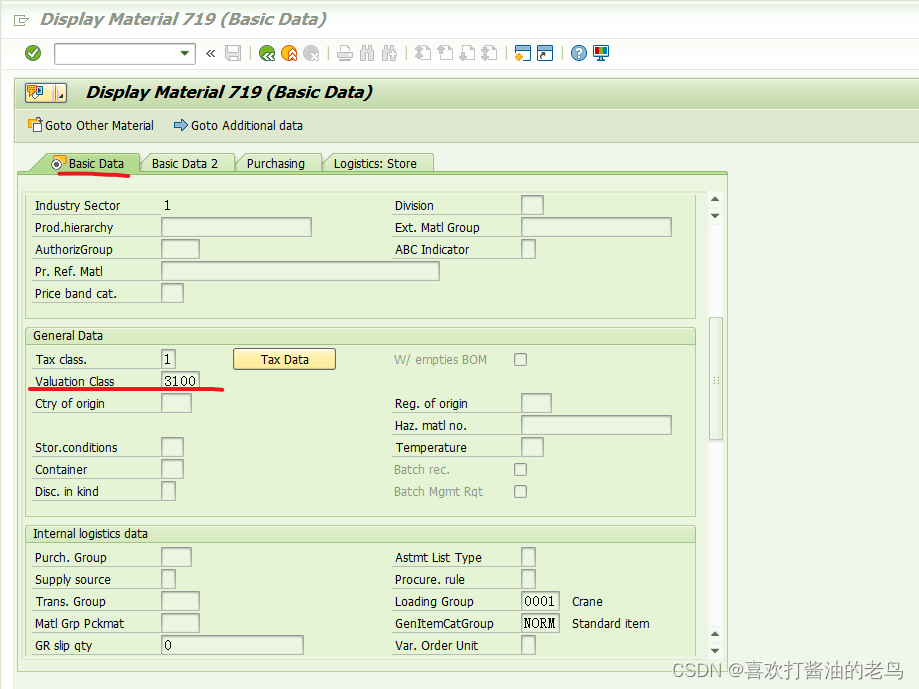Click the GenItemCatGroup field showing NORM
Image resolution: width=919 pixels, height=689 pixels.
(540, 623)
